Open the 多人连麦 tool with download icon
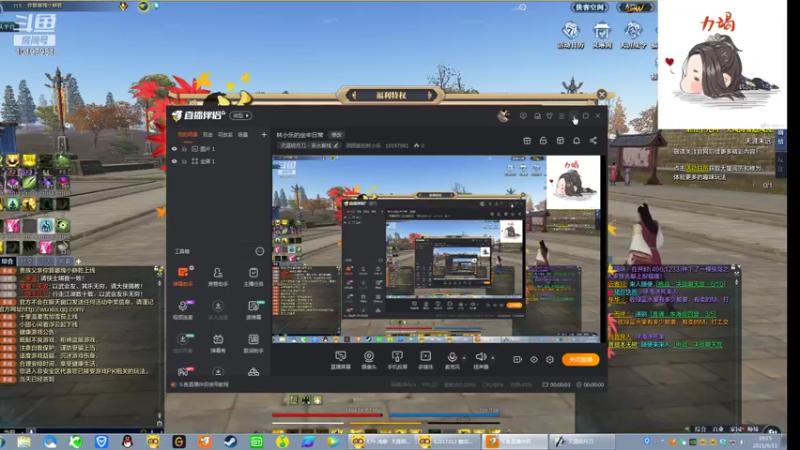Image resolution: width=800 pixels, height=450 pixels. point(218,310)
